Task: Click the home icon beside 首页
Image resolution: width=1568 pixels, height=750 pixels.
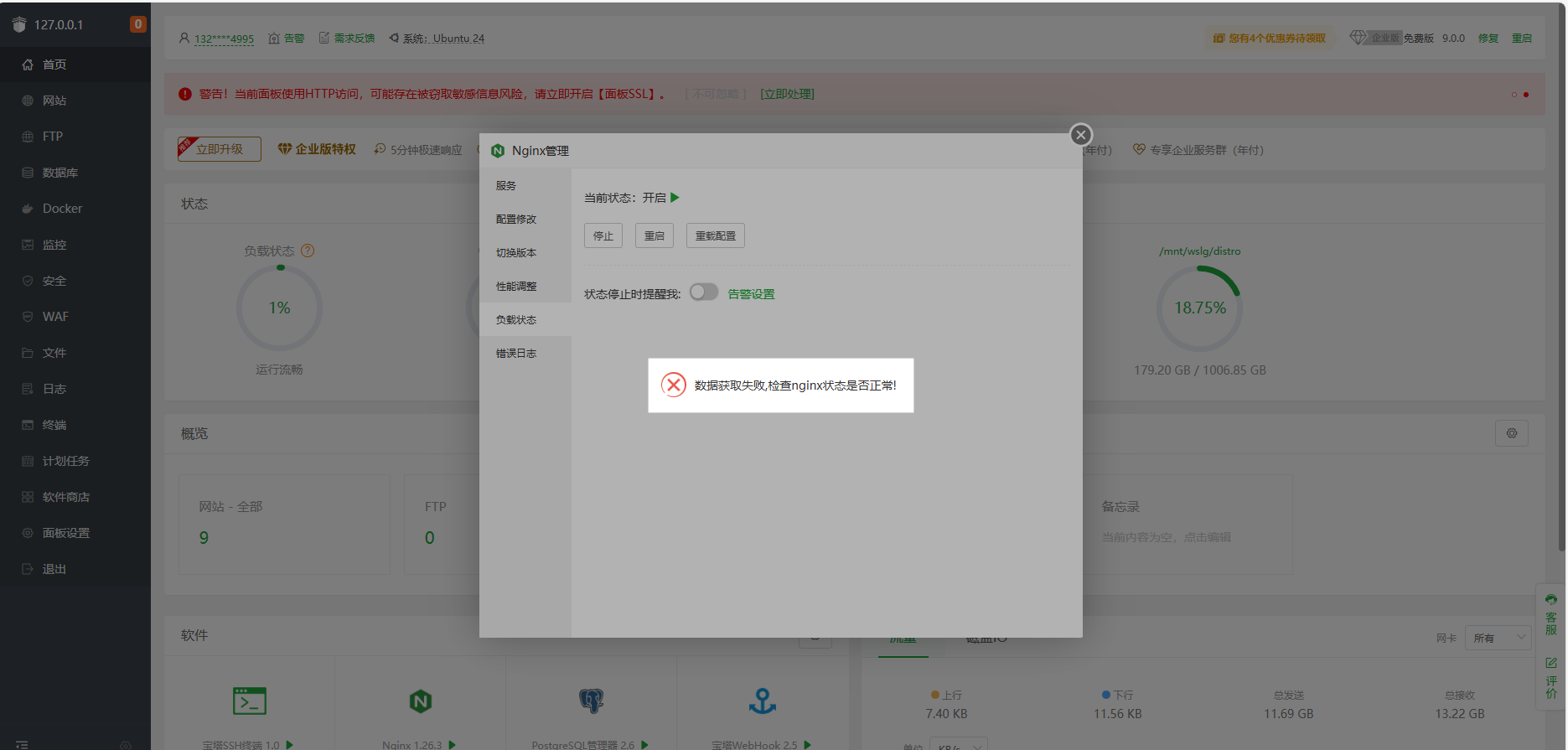Action: click(x=28, y=65)
